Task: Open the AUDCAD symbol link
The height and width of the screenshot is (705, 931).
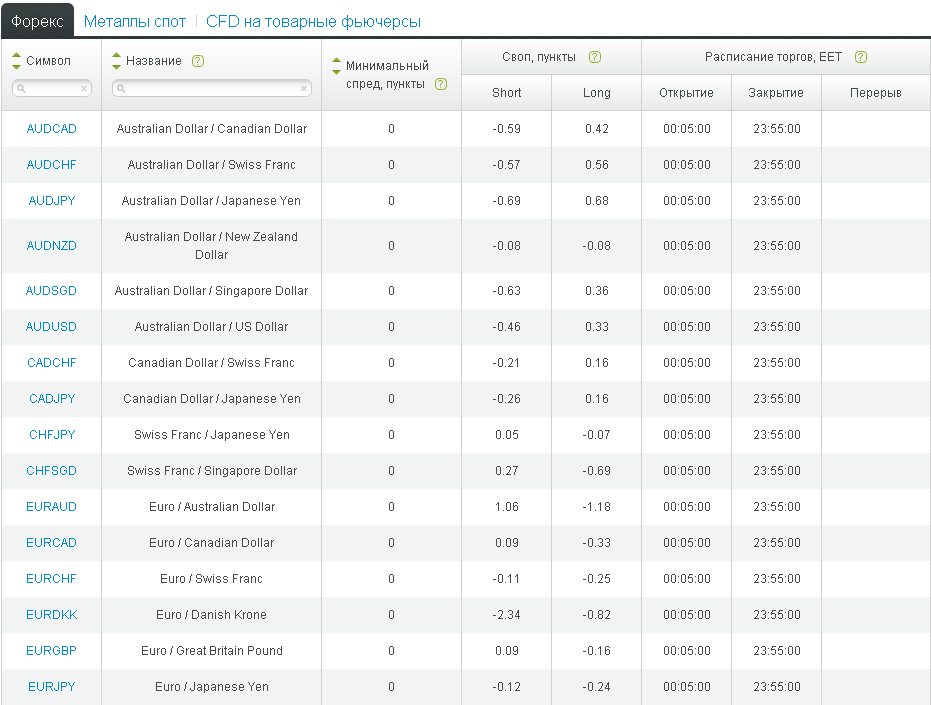Action: 51,129
